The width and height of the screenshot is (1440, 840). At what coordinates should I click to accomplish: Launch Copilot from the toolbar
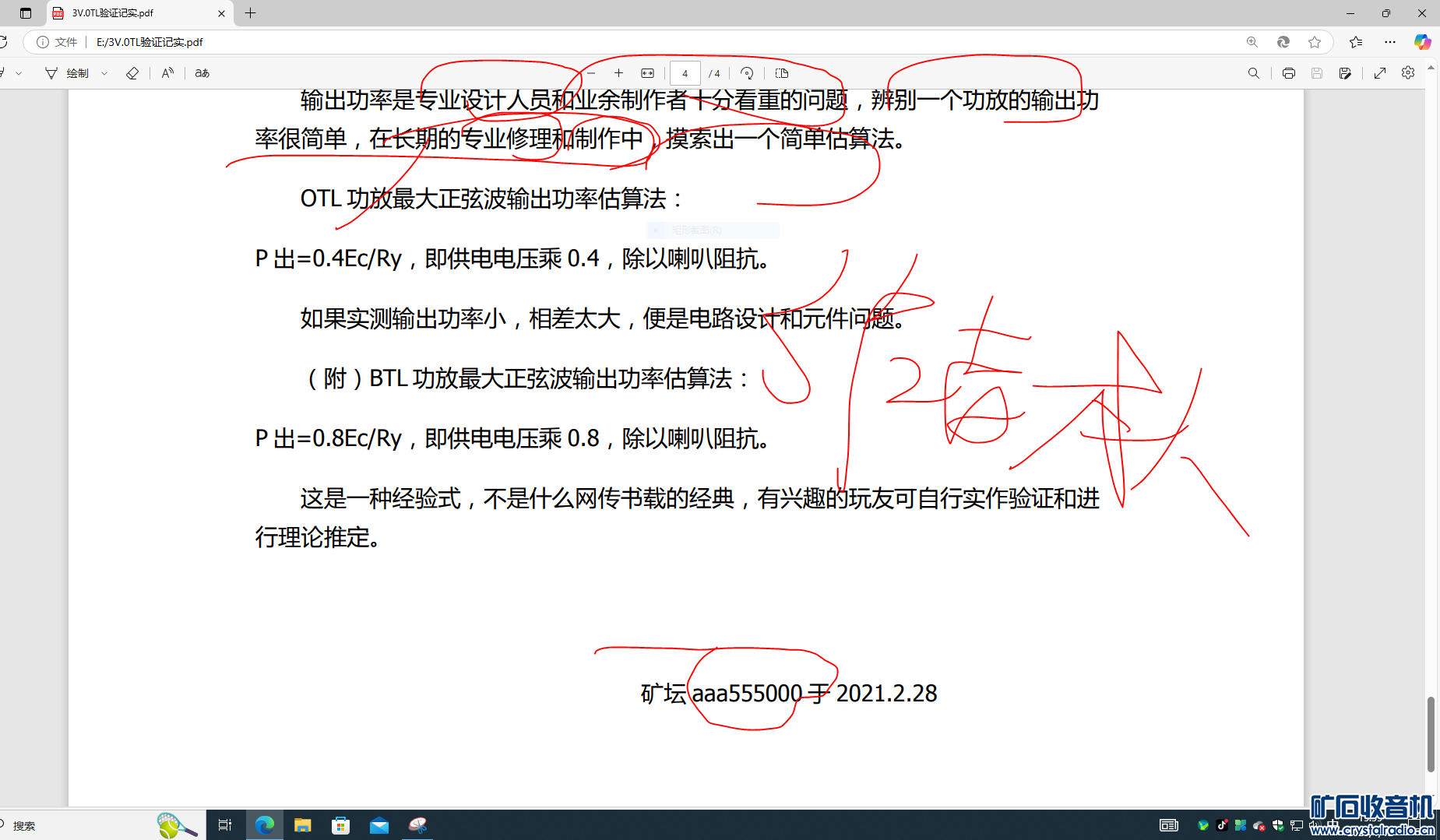(1422, 42)
